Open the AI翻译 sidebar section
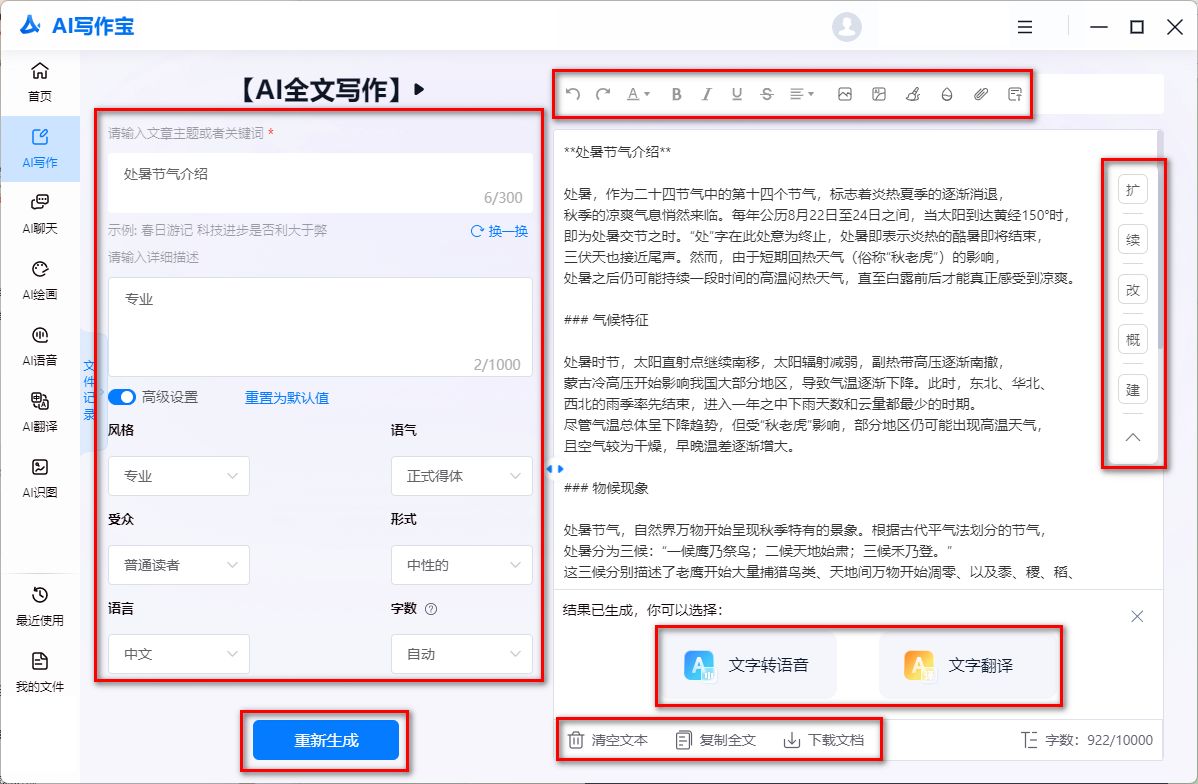This screenshot has width=1198, height=784. point(40,412)
